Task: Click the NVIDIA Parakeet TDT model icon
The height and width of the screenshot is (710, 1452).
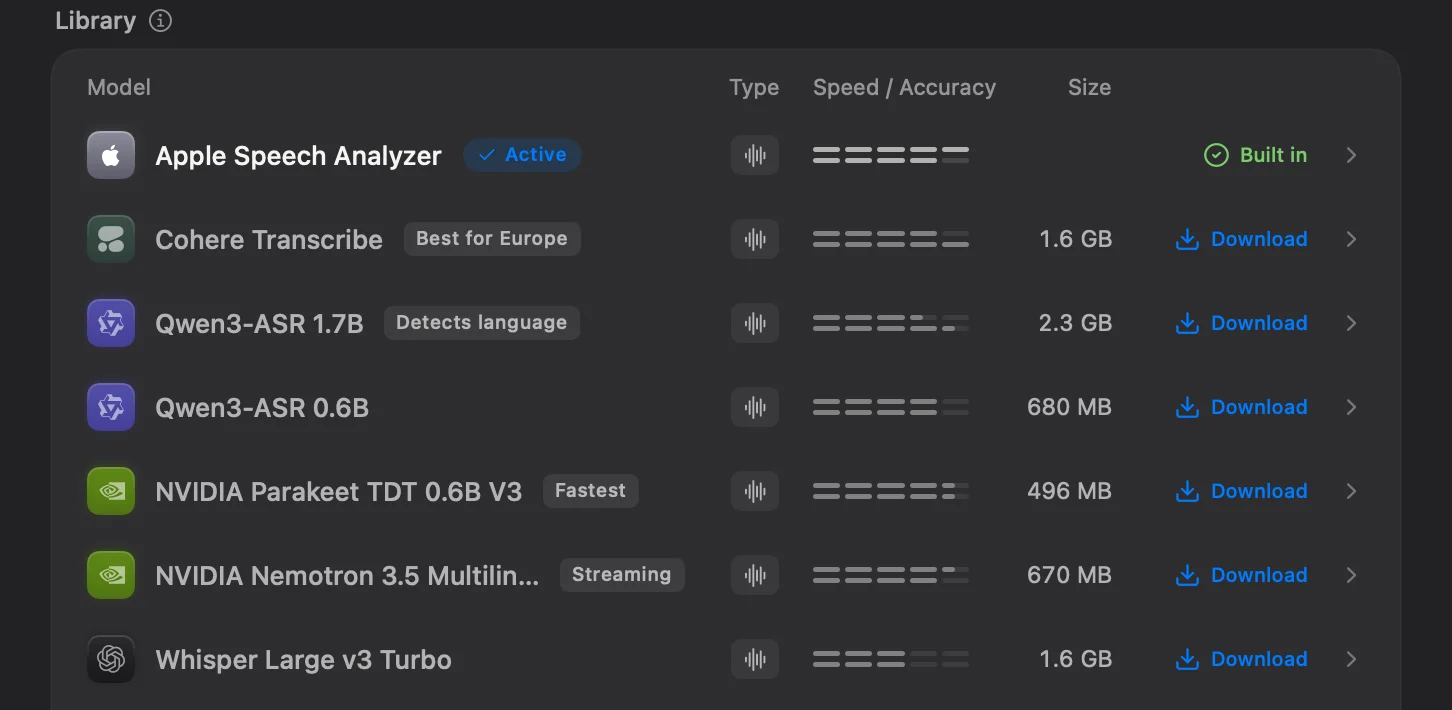Action: [x=111, y=491]
